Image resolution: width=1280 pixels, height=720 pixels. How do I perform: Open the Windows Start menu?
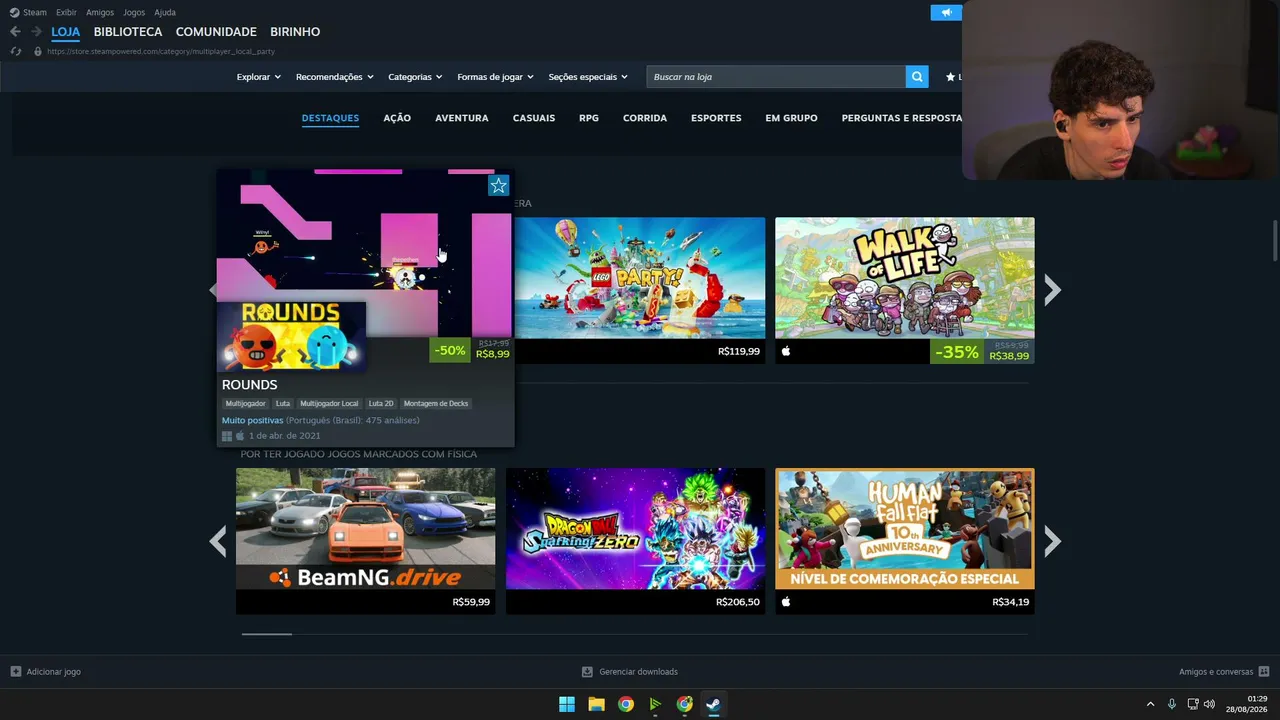pyautogui.click(x=567, y=704)
